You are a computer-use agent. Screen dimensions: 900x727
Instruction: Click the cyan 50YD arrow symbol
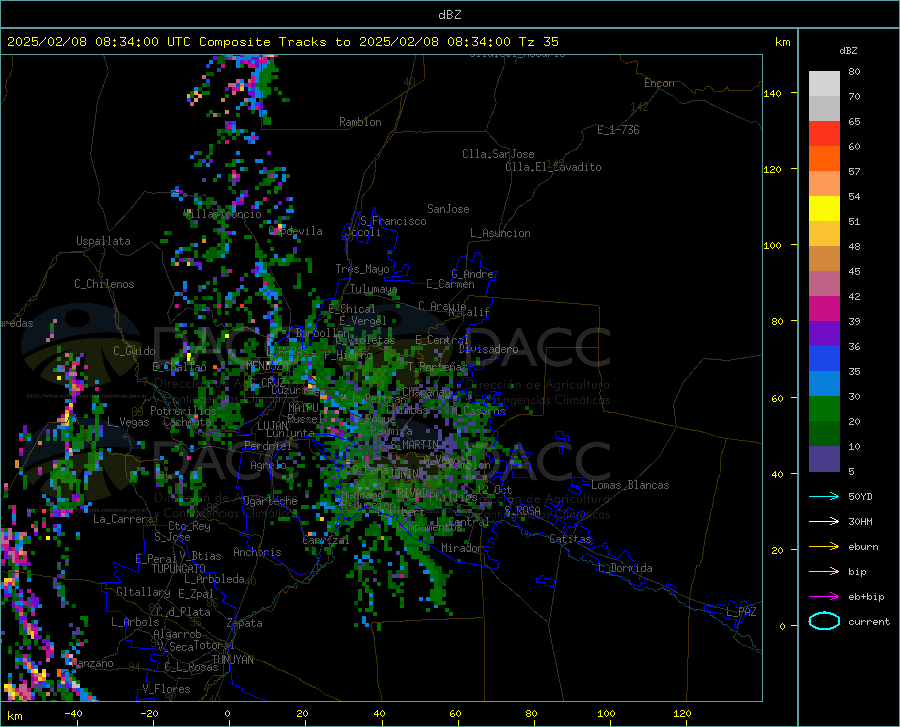(x=824, y=496)
